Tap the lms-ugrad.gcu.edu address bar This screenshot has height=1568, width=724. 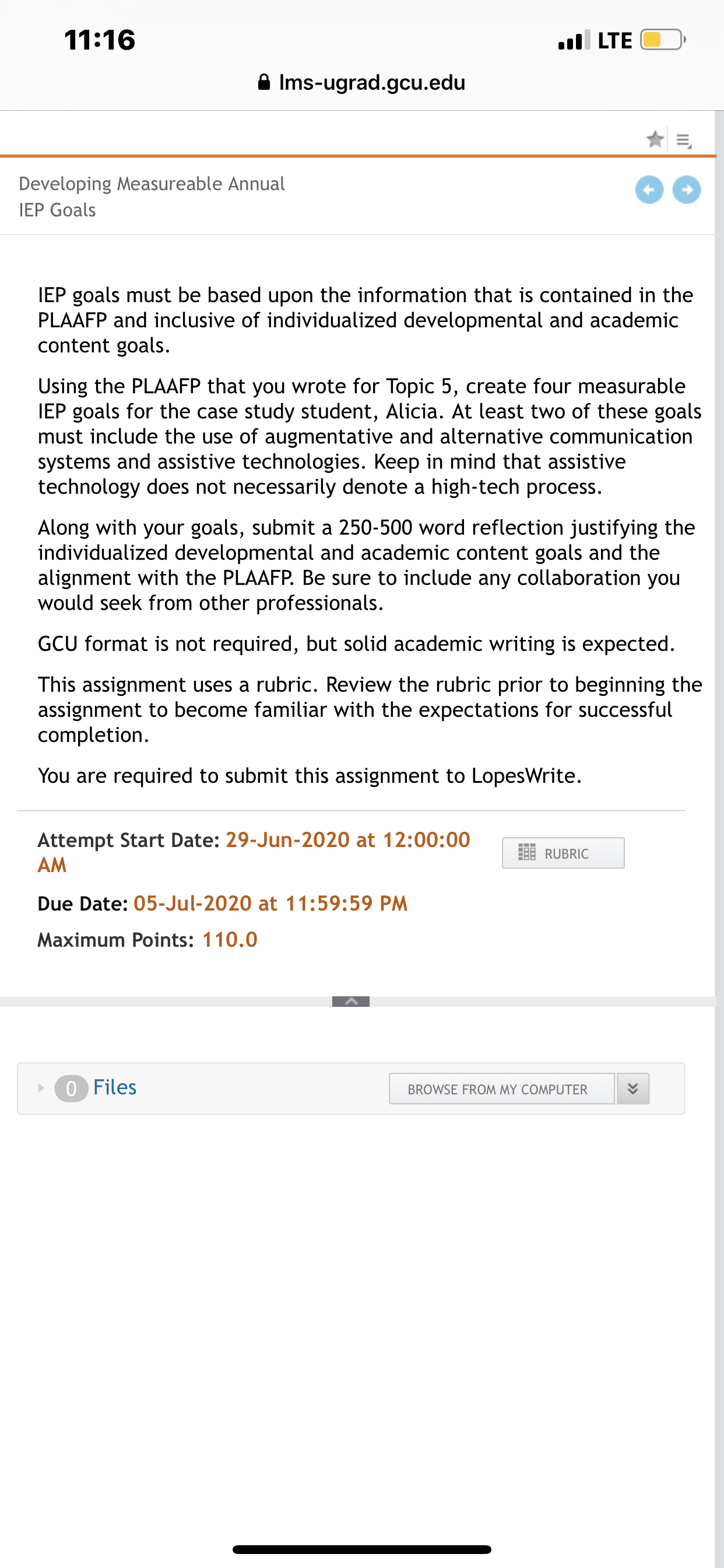(362, 82)
